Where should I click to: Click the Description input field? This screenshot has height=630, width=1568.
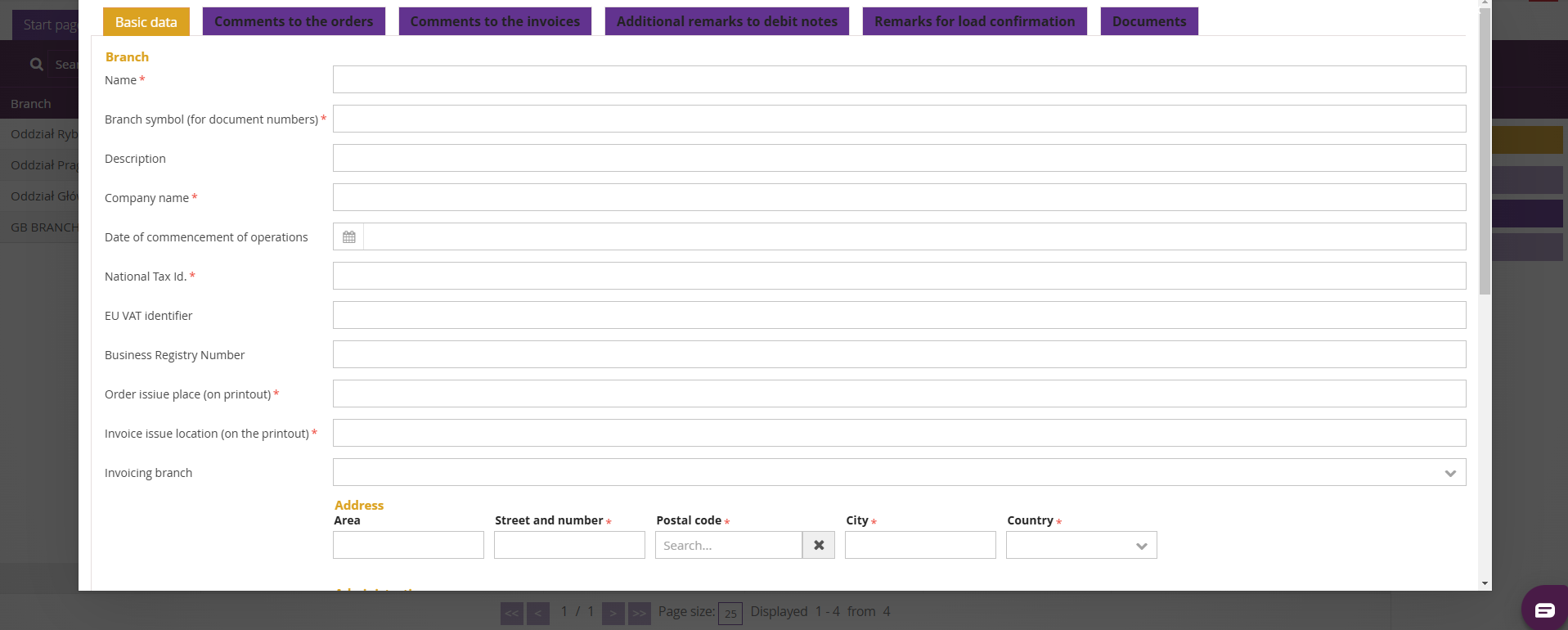coord(899,158)
